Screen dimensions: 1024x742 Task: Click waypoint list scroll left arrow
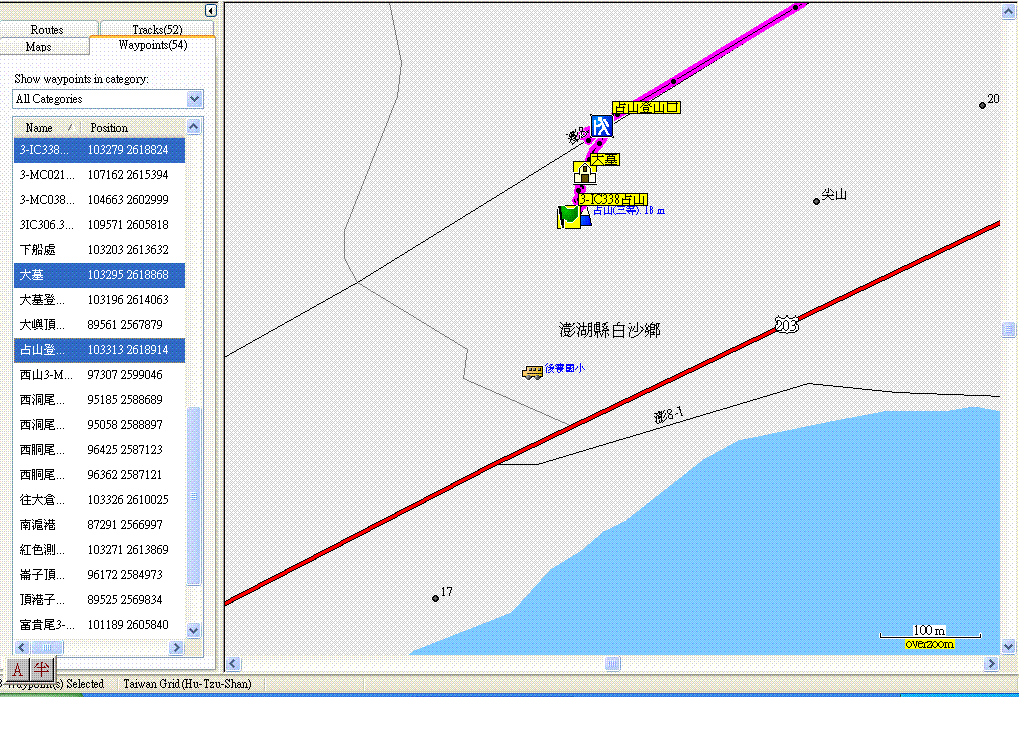point(22,647)
